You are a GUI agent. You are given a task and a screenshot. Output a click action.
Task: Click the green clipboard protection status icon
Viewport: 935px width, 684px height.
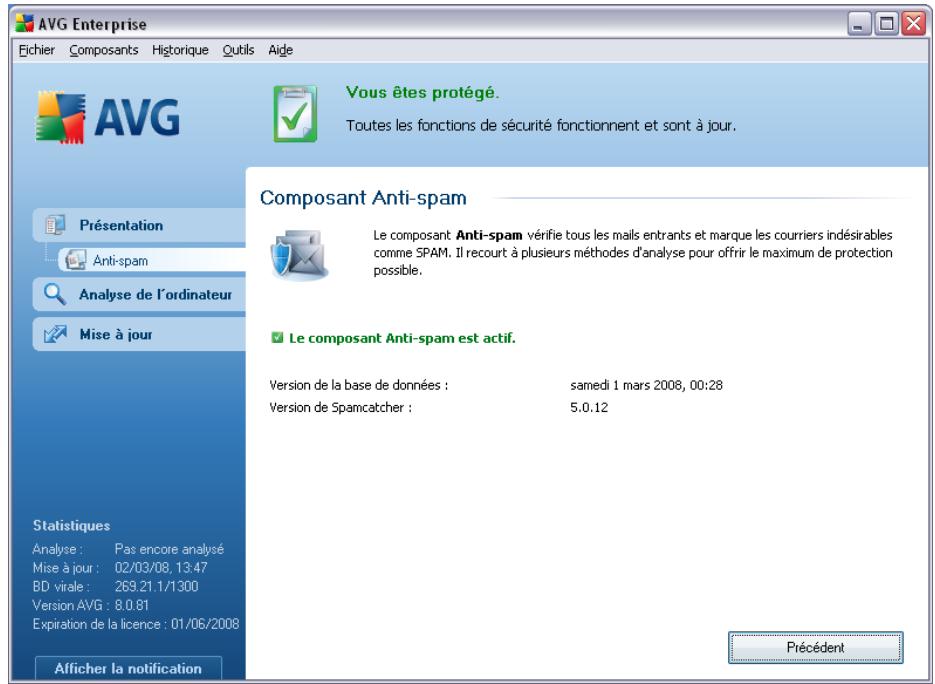(x=295, y=113)
